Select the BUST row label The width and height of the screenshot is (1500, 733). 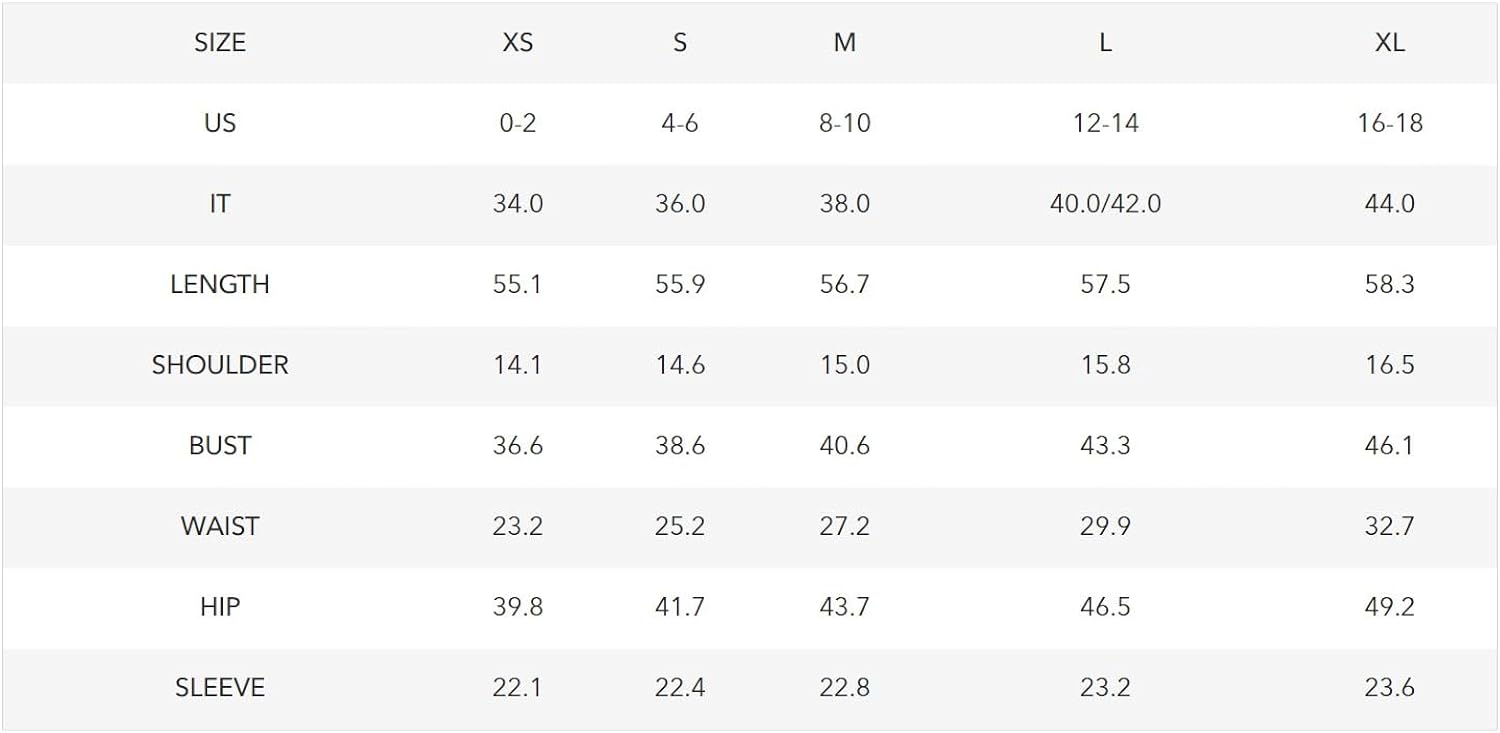[220, 446]
